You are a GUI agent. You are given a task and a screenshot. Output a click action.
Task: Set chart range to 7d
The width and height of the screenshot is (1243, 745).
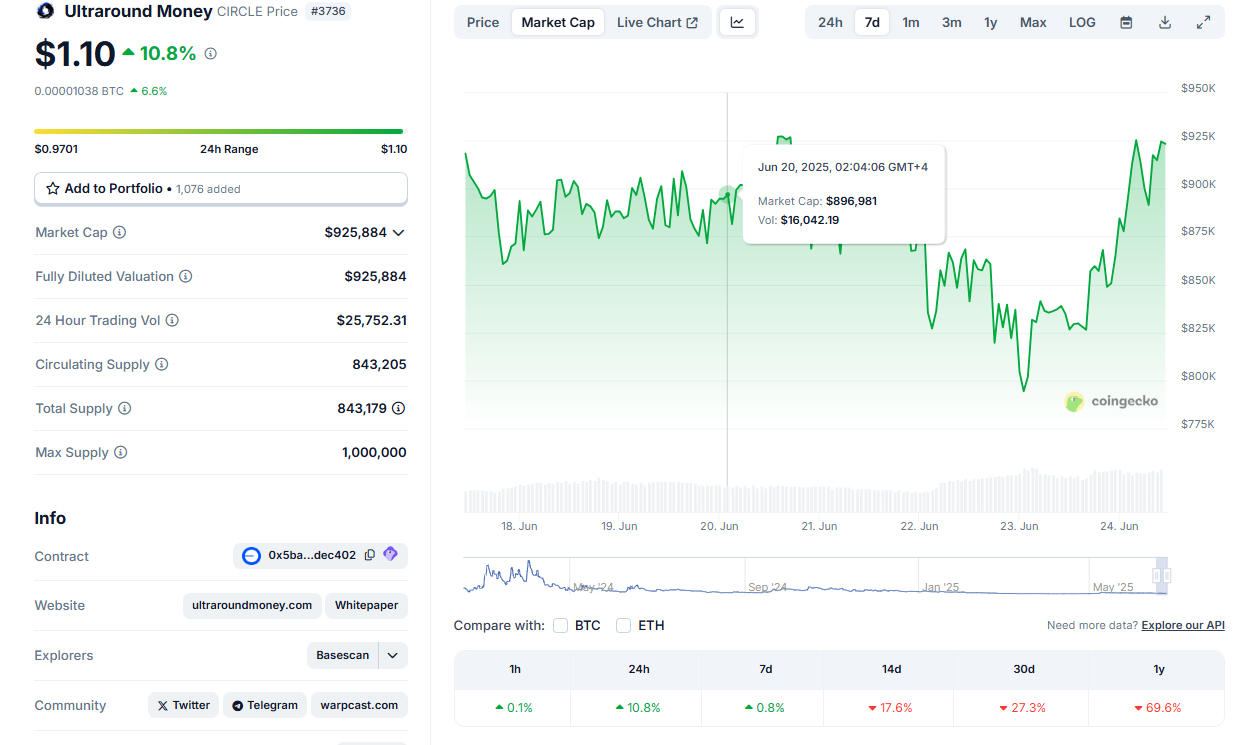point(872,22)
